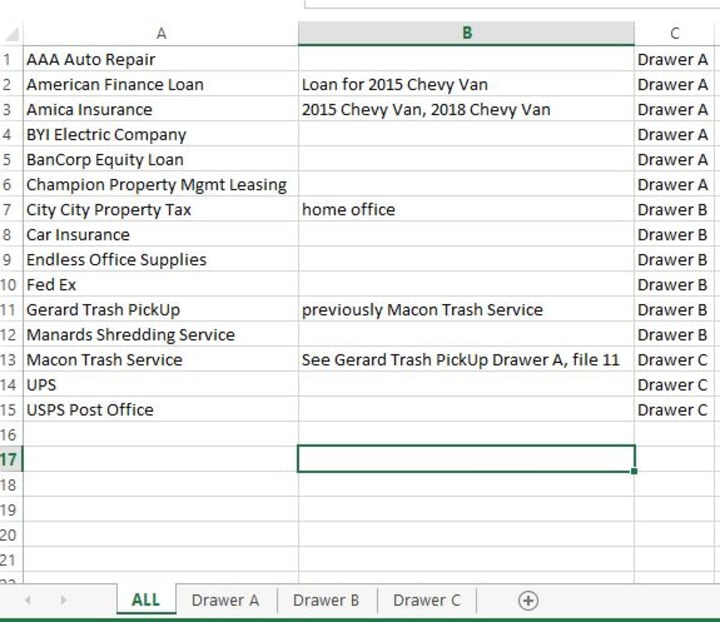Click the BanCorp Equity Loan cell

[x=161, y=159]
